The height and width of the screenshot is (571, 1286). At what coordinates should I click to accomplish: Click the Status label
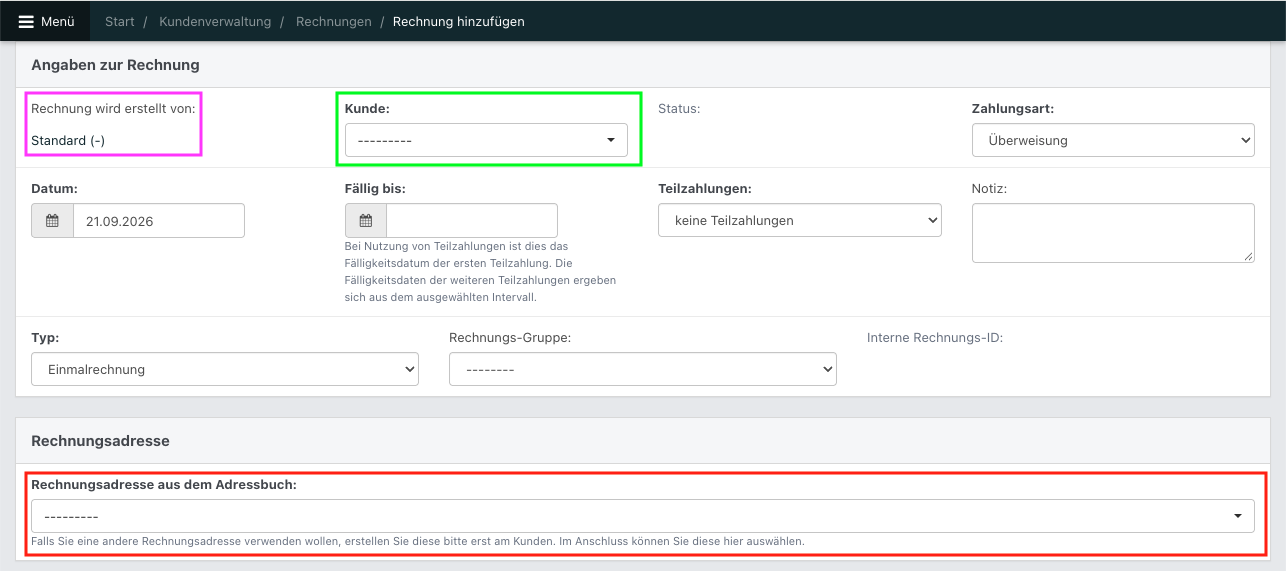click(x=679, y=108)
